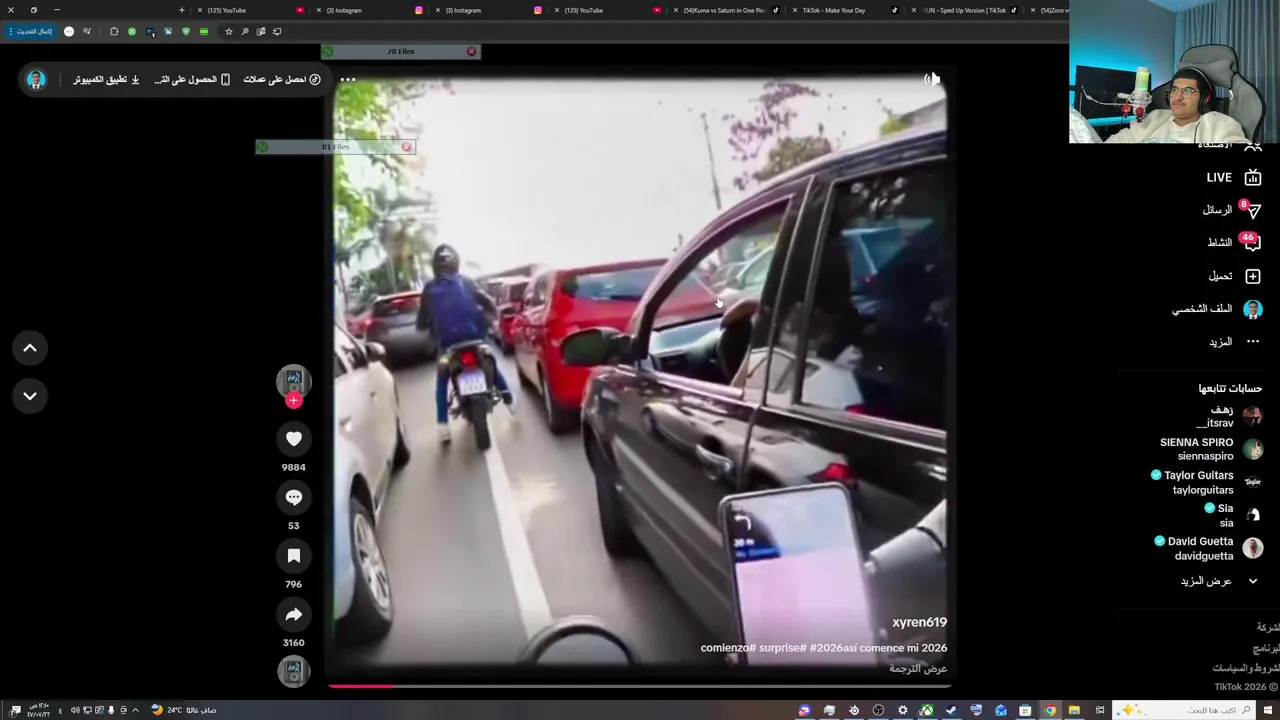Viewport: 1280px width, 720px height.
Task: Close the TikTok - Make Your Day tab
Action: click(x=795, y=10)
